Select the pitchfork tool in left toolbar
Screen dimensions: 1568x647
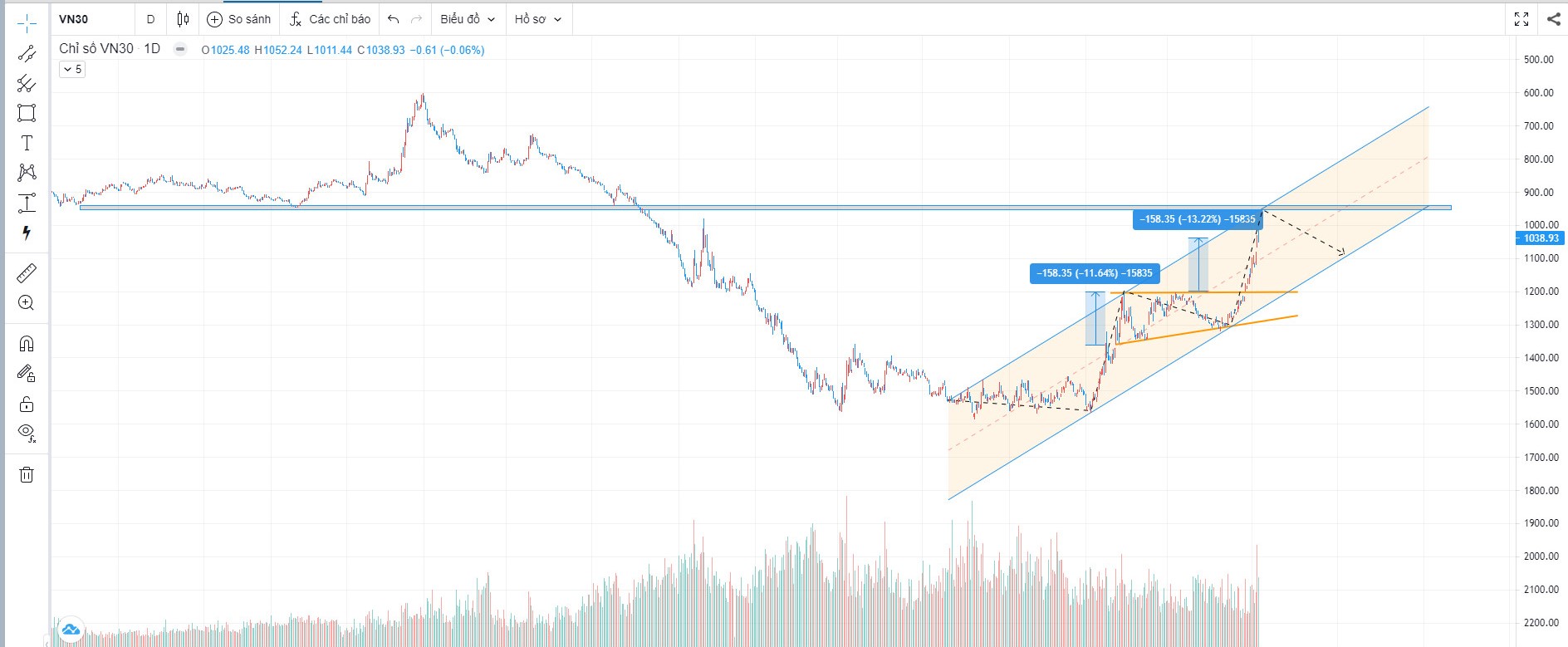pyautogui.click(x=27, y=83)
